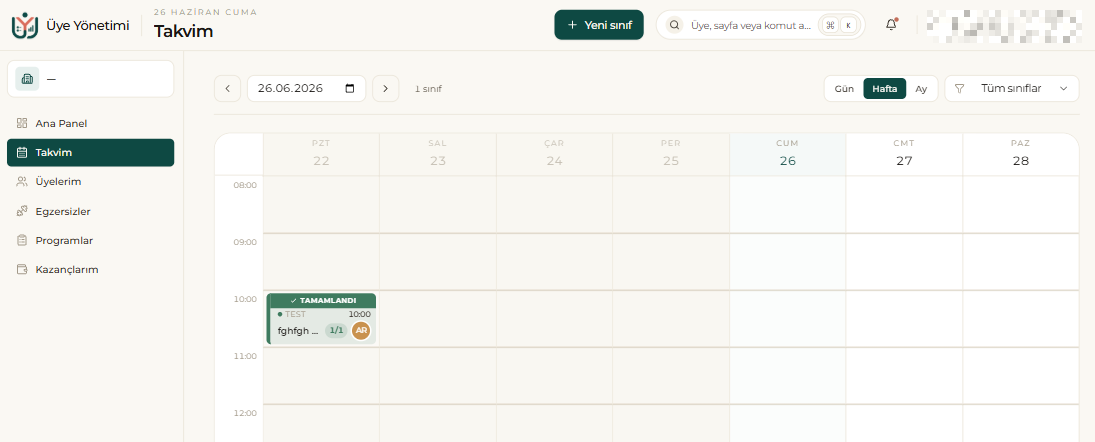Click the Yeni sınıf button
This screenshot has height=442, width=1095.
click(599, 25)
